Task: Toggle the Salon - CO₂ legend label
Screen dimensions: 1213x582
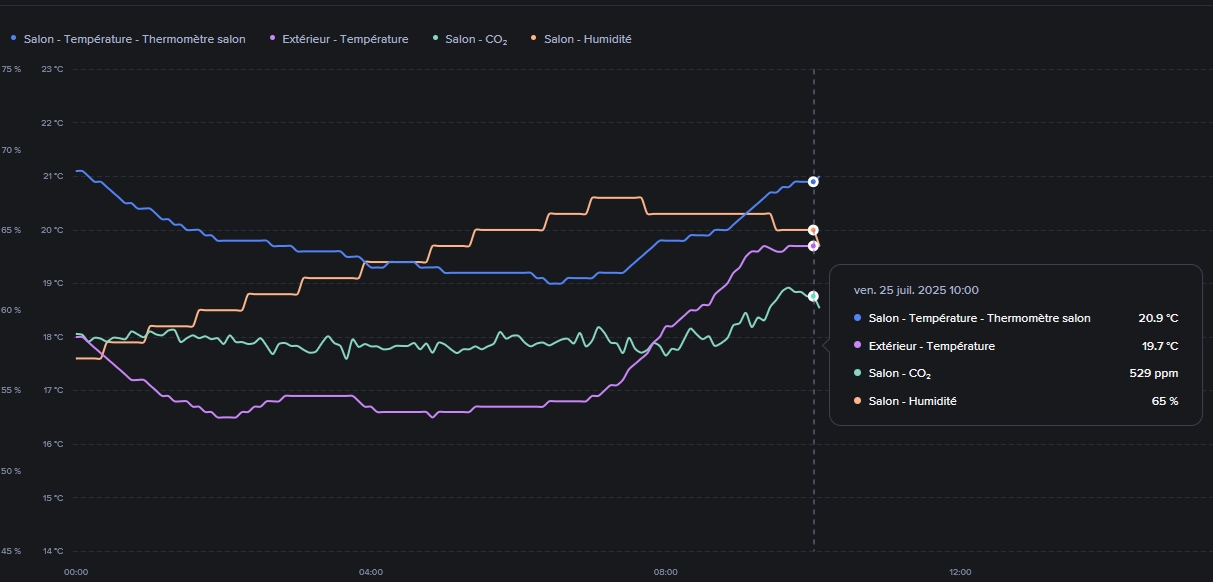Action: pos(476,39)
